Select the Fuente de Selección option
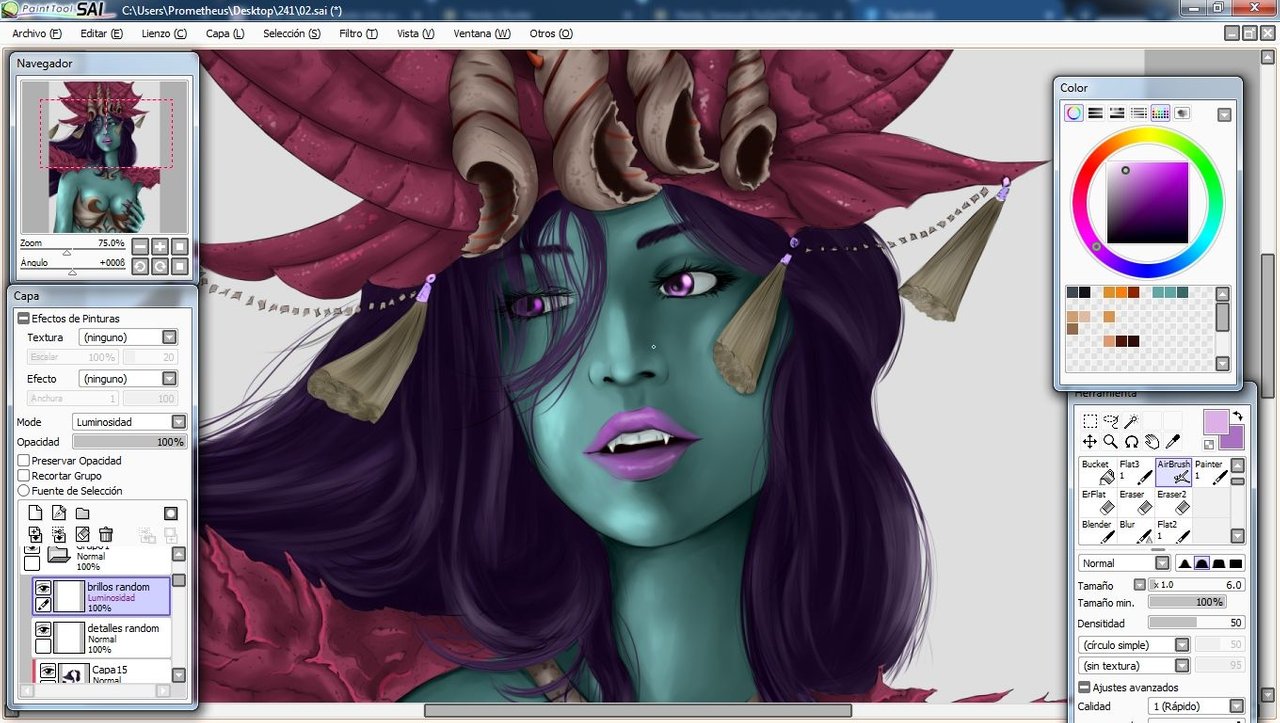 [24, 491]
